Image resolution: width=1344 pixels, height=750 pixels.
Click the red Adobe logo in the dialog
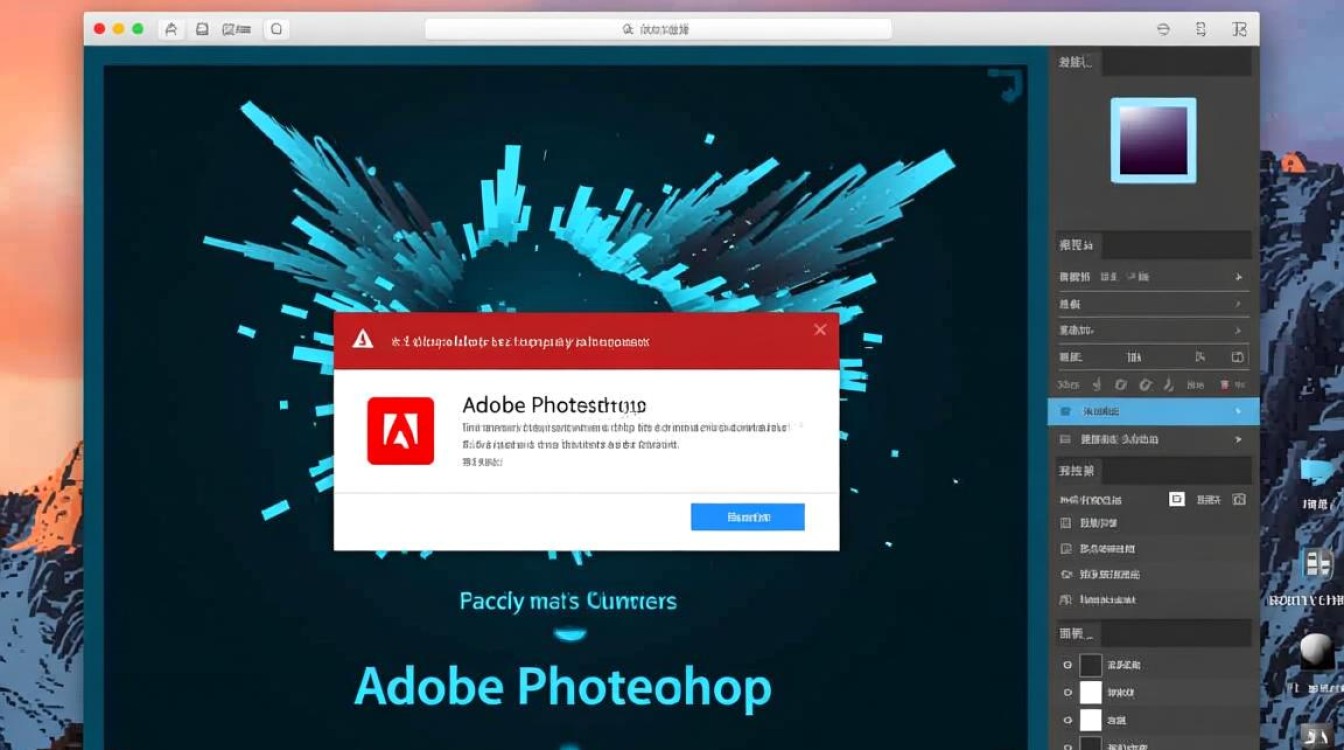(x=400, y=431)
